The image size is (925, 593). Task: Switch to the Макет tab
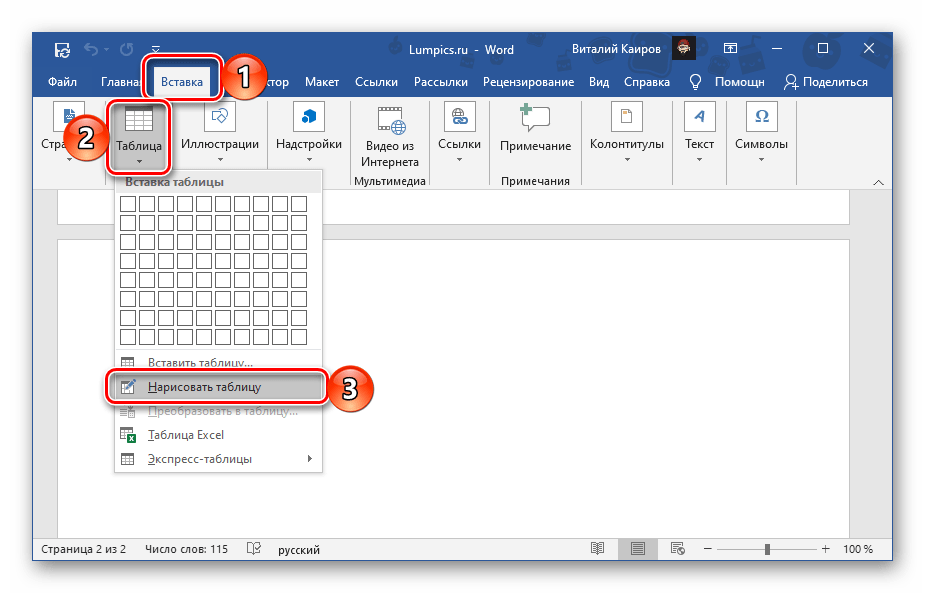tap(322, 82)
